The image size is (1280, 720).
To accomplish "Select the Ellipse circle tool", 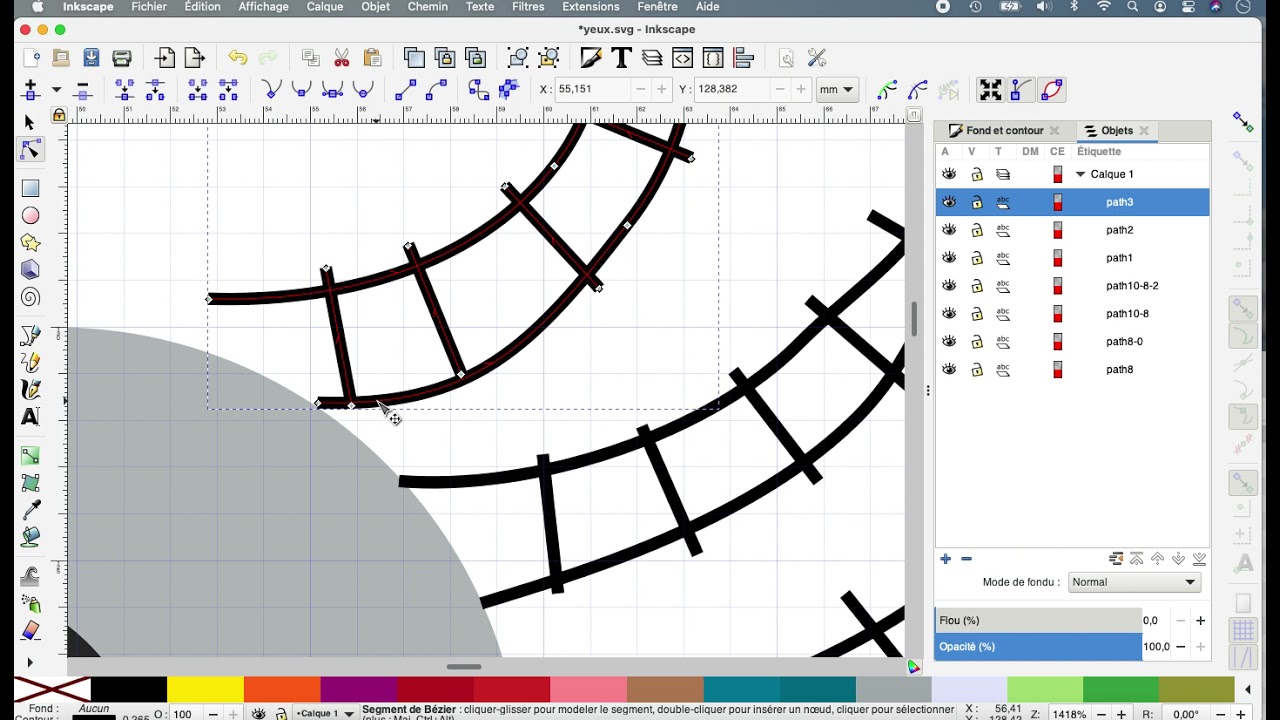I will 30,216.
